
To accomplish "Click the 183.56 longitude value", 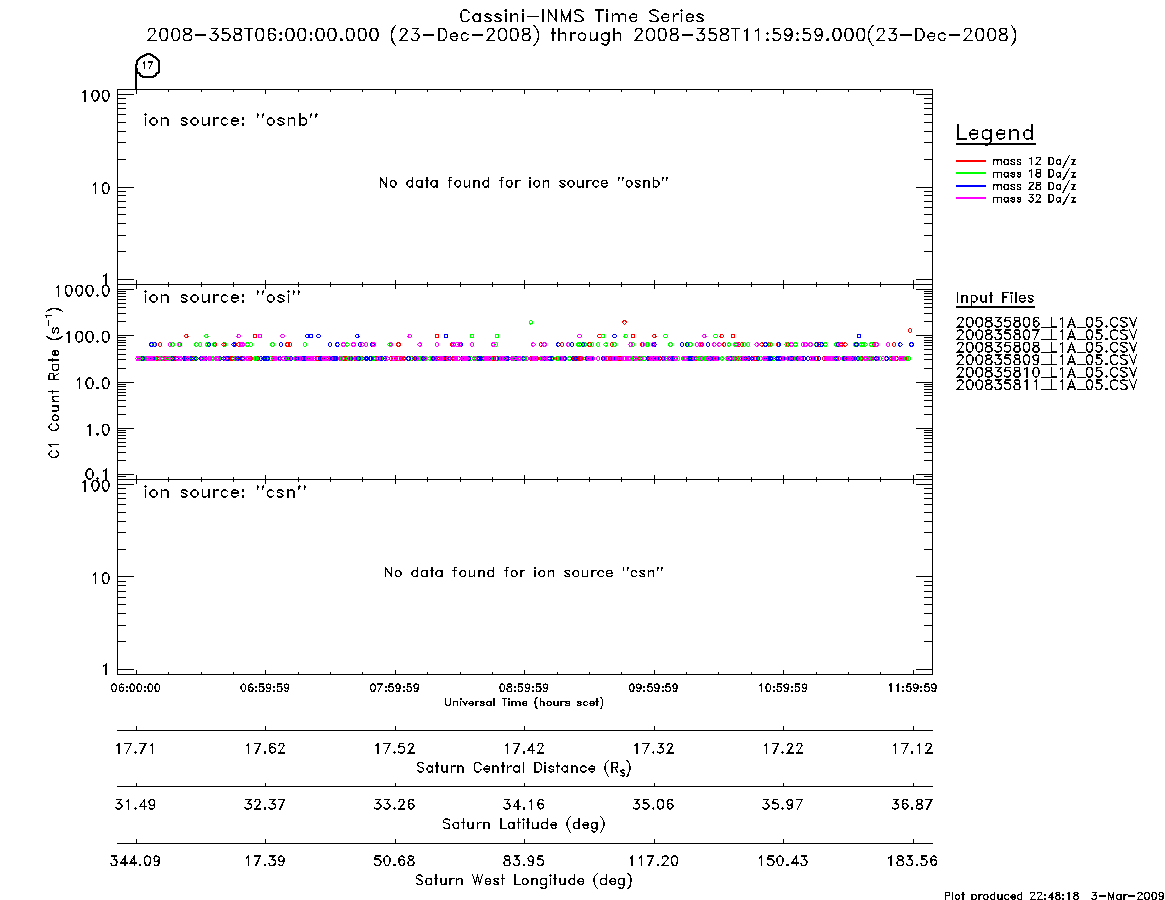I will (912, 861).
